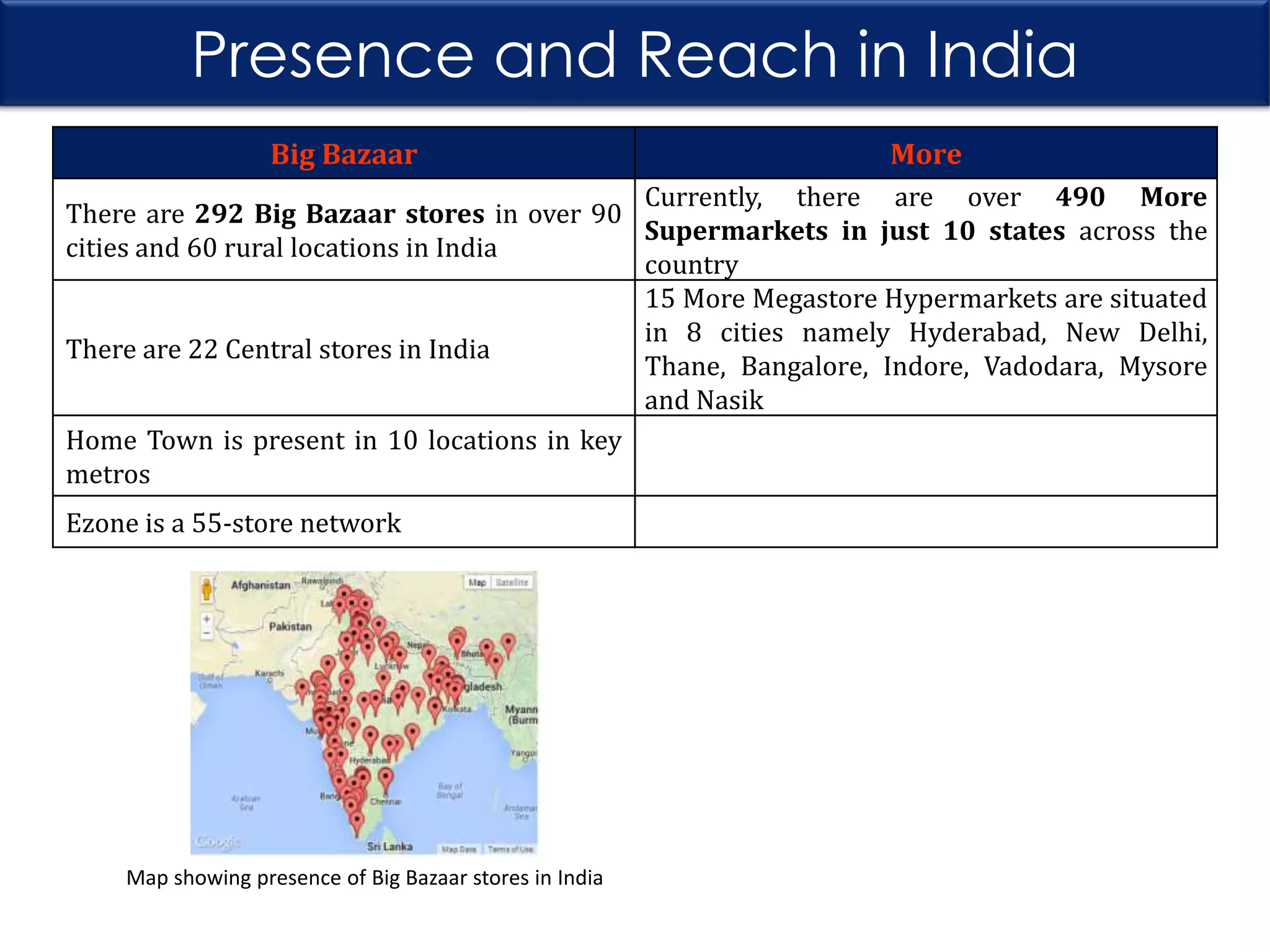Switch to 'Satellite' view on the map
This screenshot has height=952, width=1270.
click(x=512, y=583)
